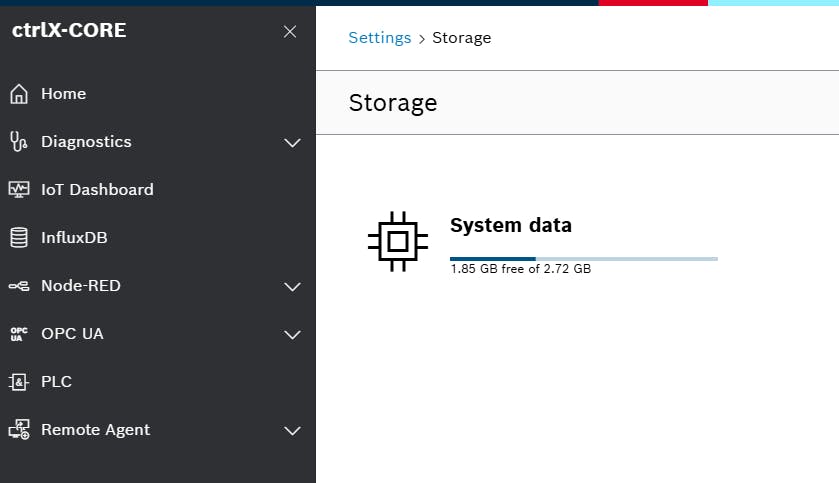Close the ctrlX-CORE sidebar with X
The height and width of the screenshot is (483, 839).
coord(290,32)
